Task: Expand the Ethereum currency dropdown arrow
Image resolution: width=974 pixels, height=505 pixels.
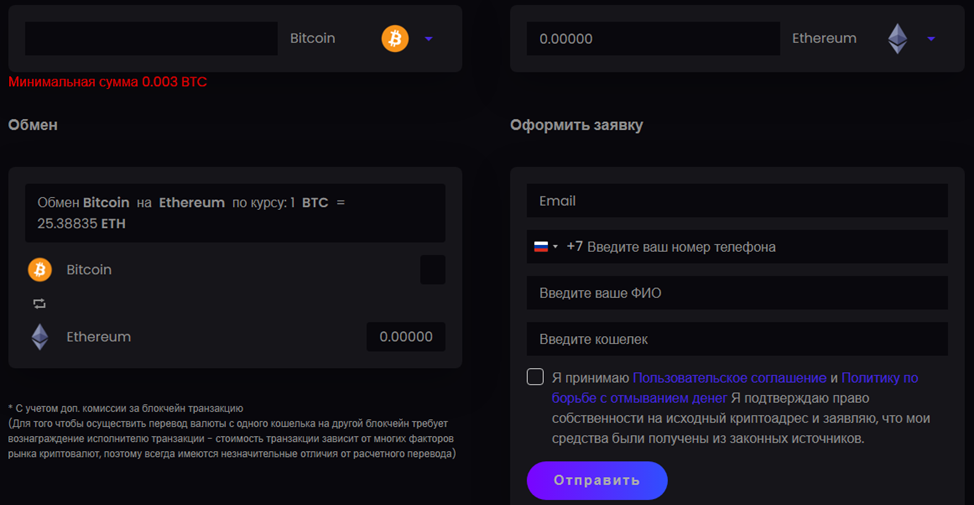Action: pos(931,39)
